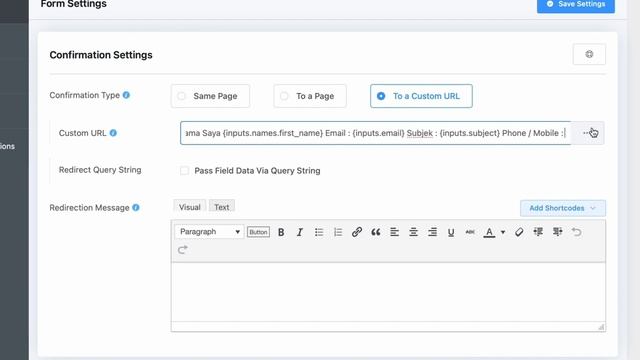Redo the last editor change
The width and height of the screenshot is (640, 360).
(182, 249)
